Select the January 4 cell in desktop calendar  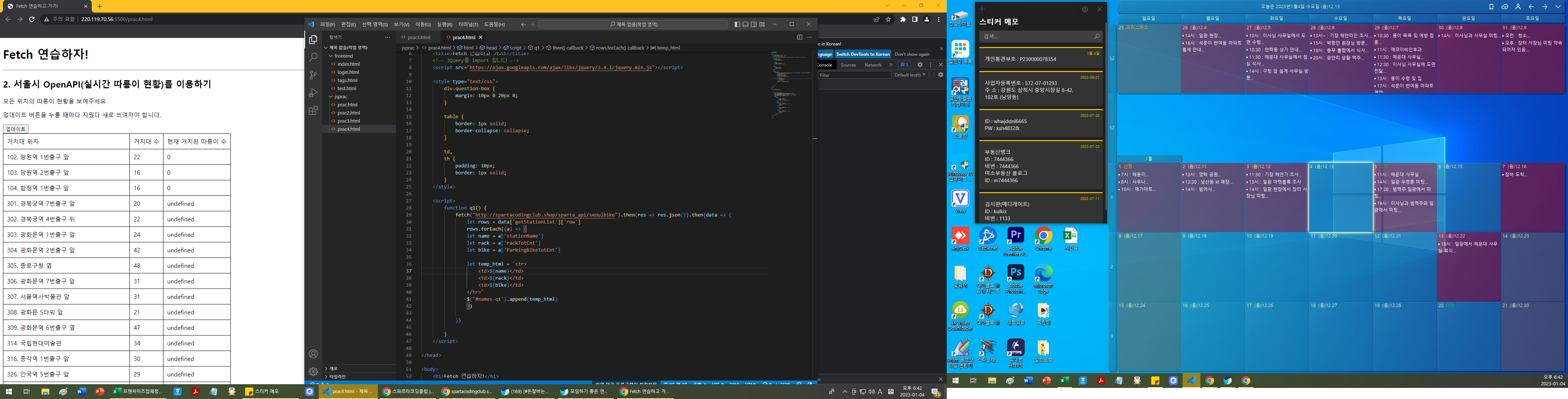pos(1340,197)
